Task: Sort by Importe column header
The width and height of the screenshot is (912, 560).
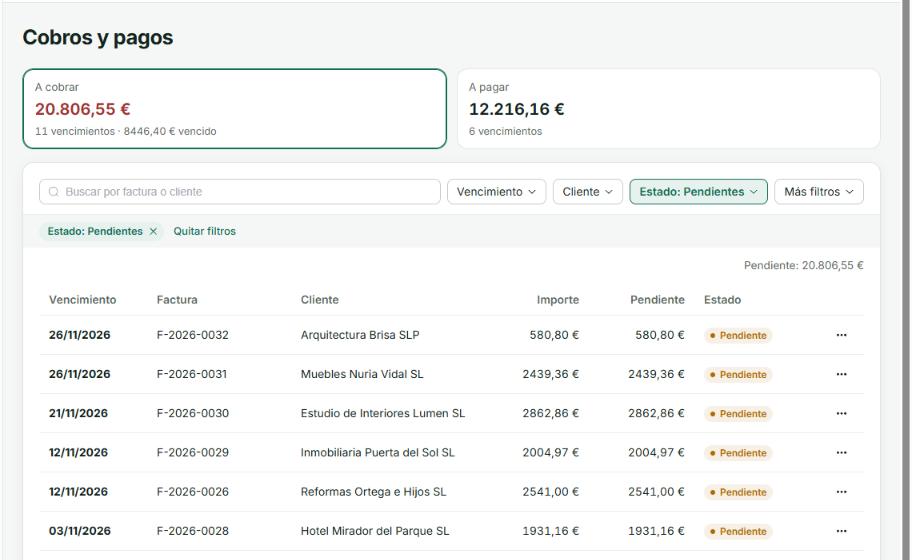Action: (557, 300)
